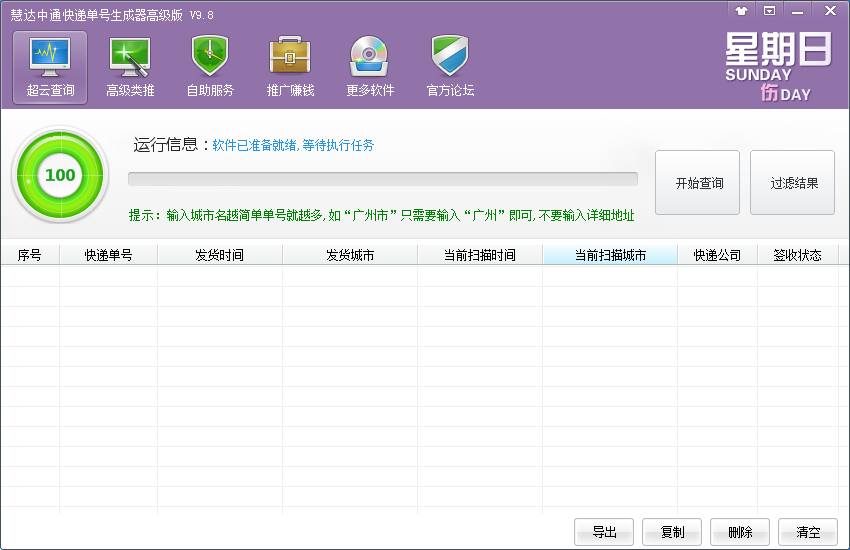Screen dimensions: 850x550
Task: Sort by the 快递公司 column header
Action: pyautogui.click(x=717, y=255)
